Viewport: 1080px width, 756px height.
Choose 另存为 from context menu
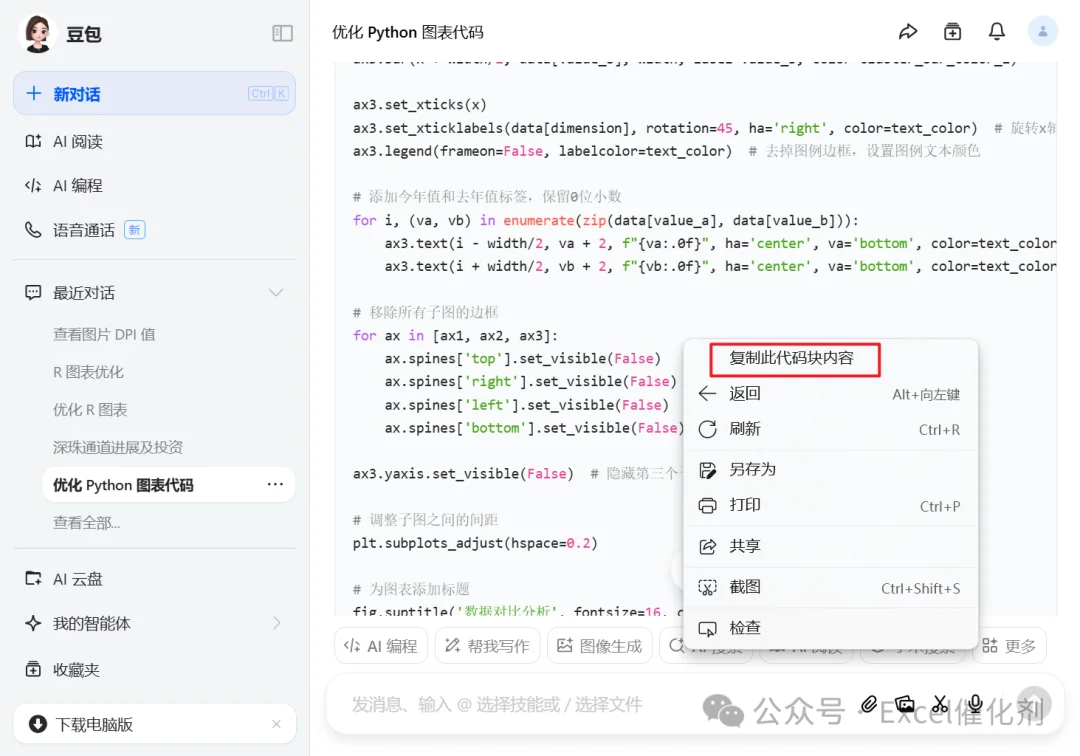[831, 470]
